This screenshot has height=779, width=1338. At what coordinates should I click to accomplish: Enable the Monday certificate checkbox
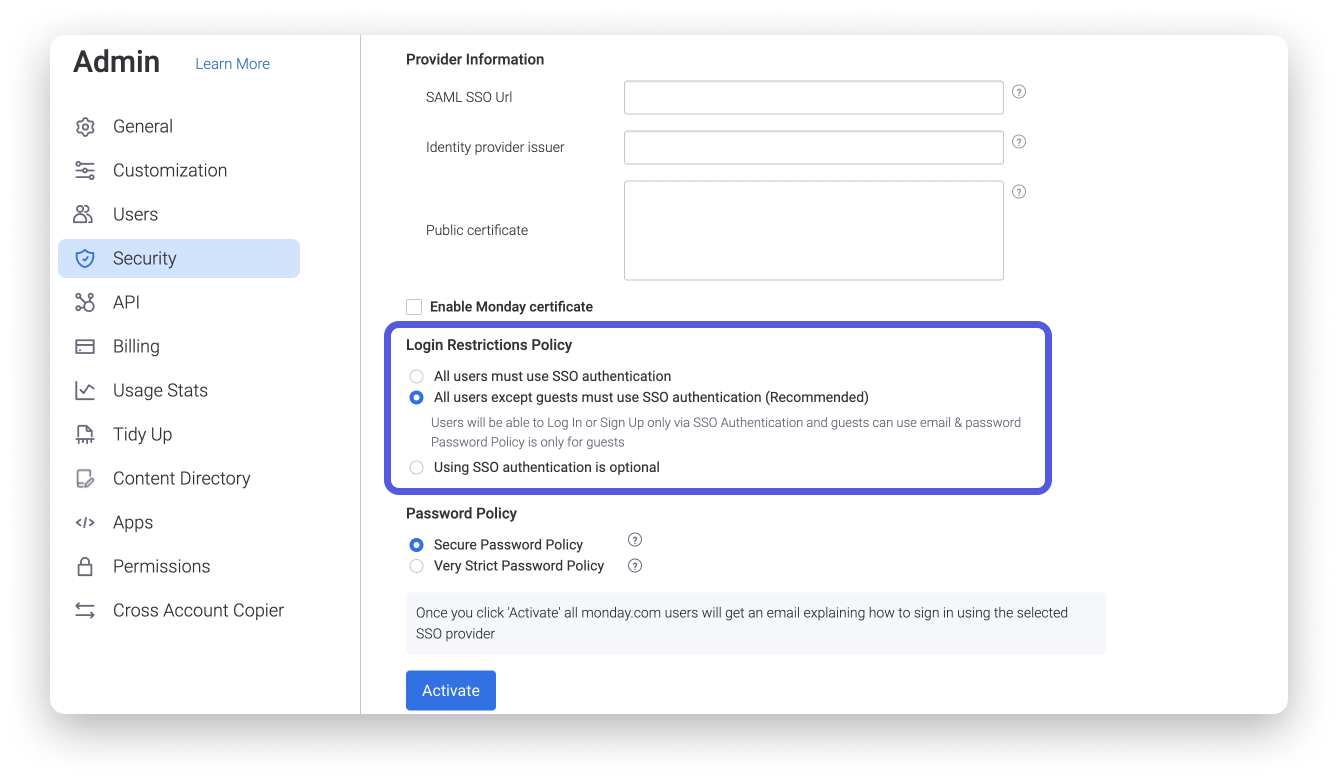(413, 307)
